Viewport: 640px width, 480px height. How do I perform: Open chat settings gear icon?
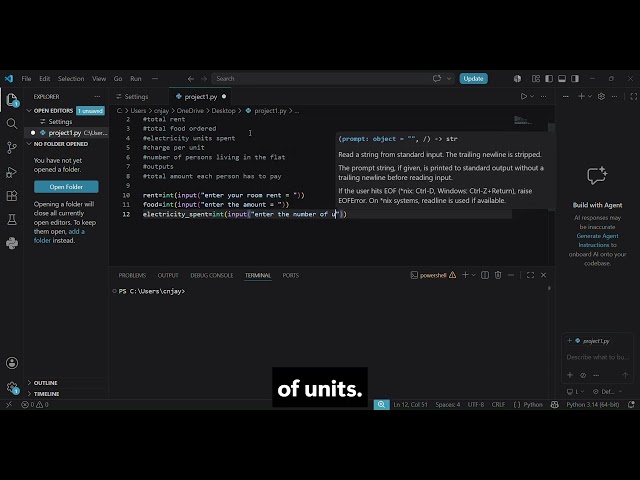601,96
